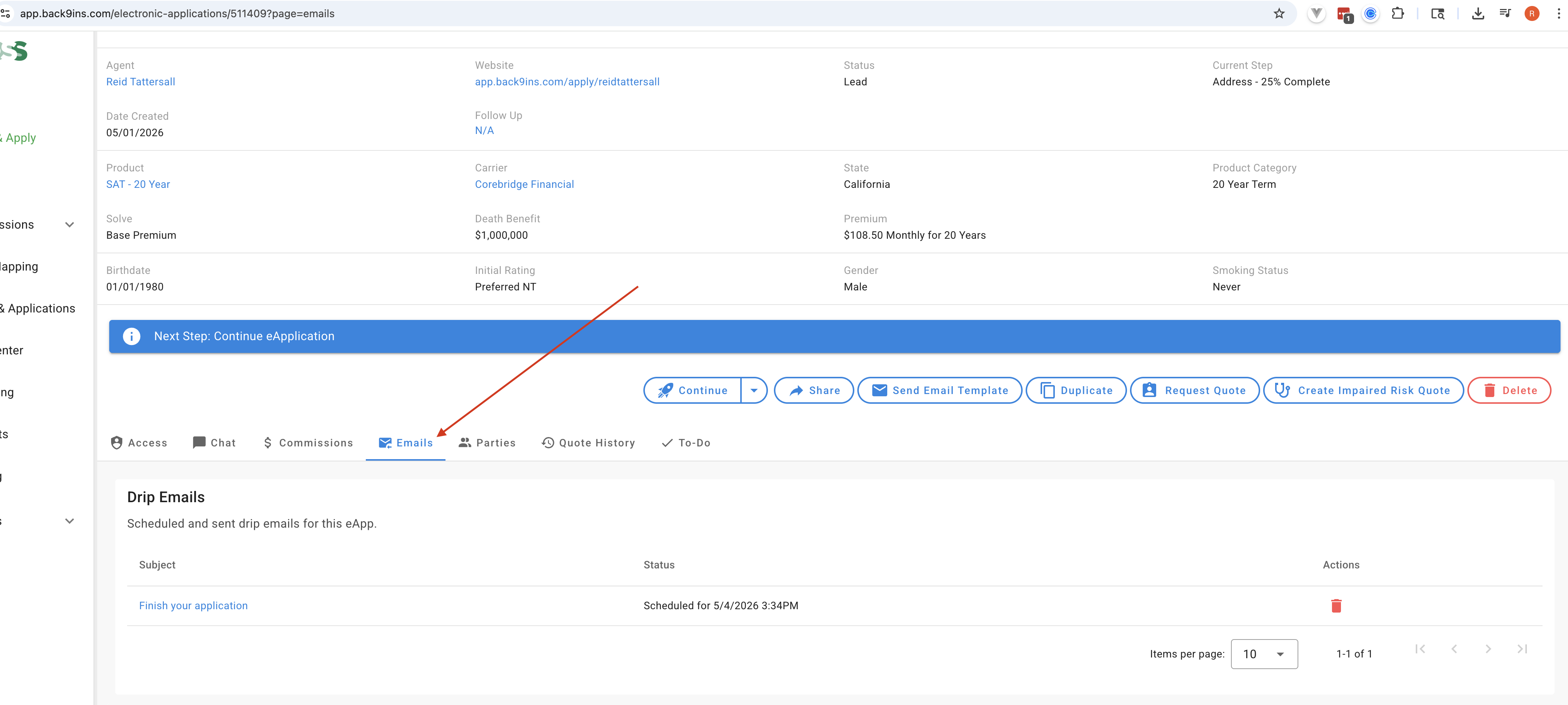The width and height of the screenshot is (1568, 705).
Task: Click the Request Quote button
Action: click(x=1194, y=390)
